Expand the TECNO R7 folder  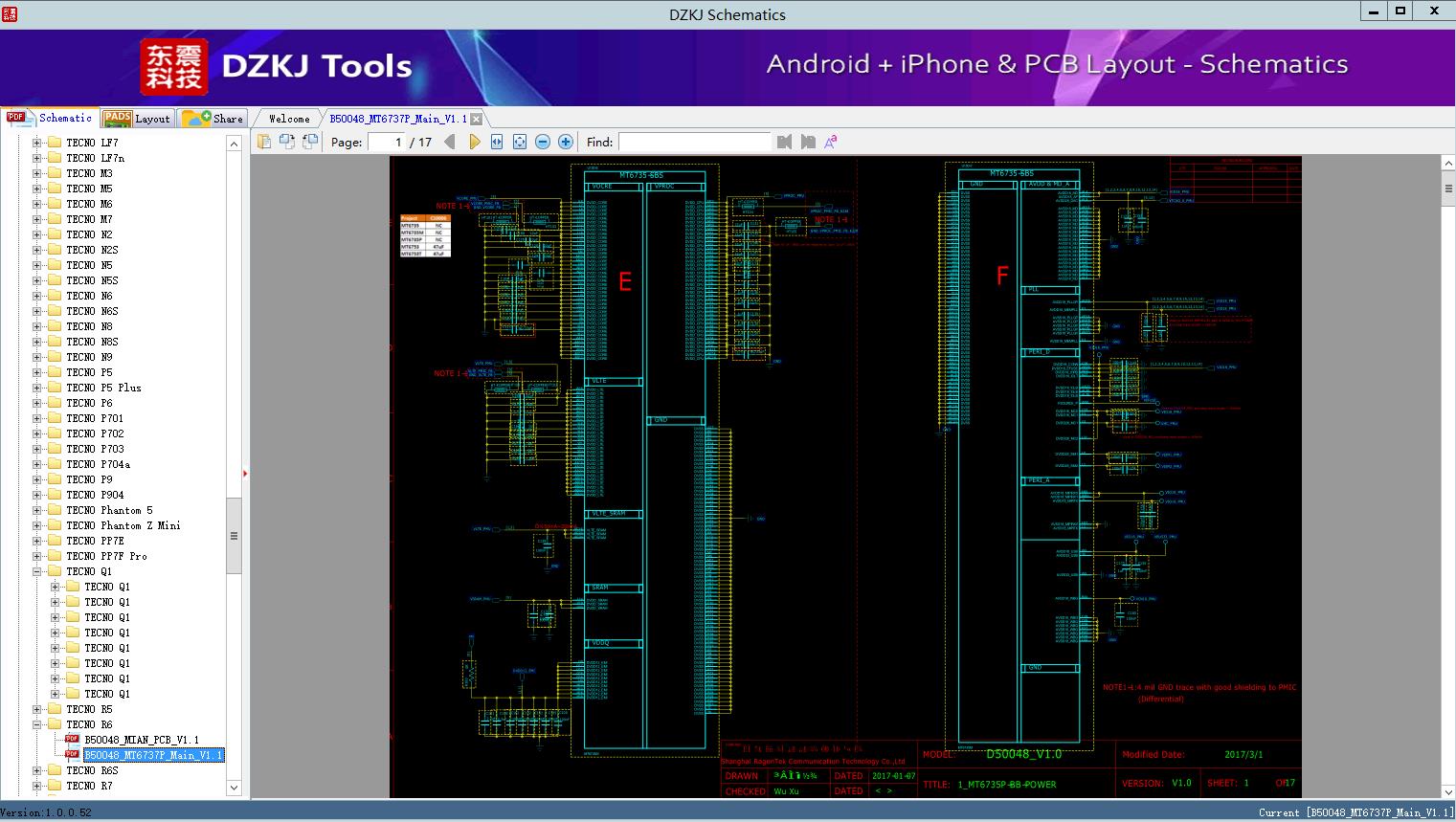coord(37,786)
